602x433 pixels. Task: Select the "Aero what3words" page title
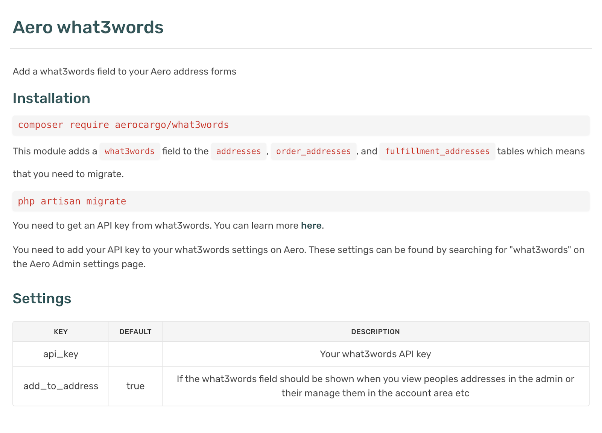tap(88, 28)
